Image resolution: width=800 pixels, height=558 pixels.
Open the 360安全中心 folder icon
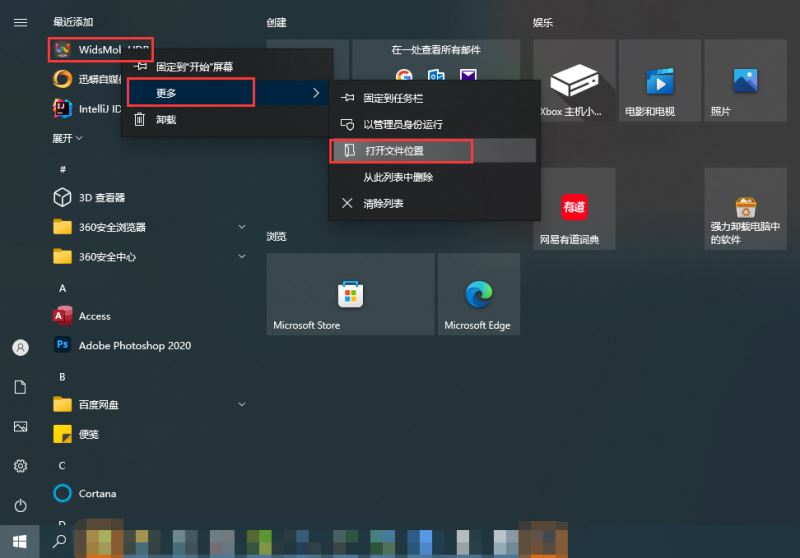tap(62, 257)
